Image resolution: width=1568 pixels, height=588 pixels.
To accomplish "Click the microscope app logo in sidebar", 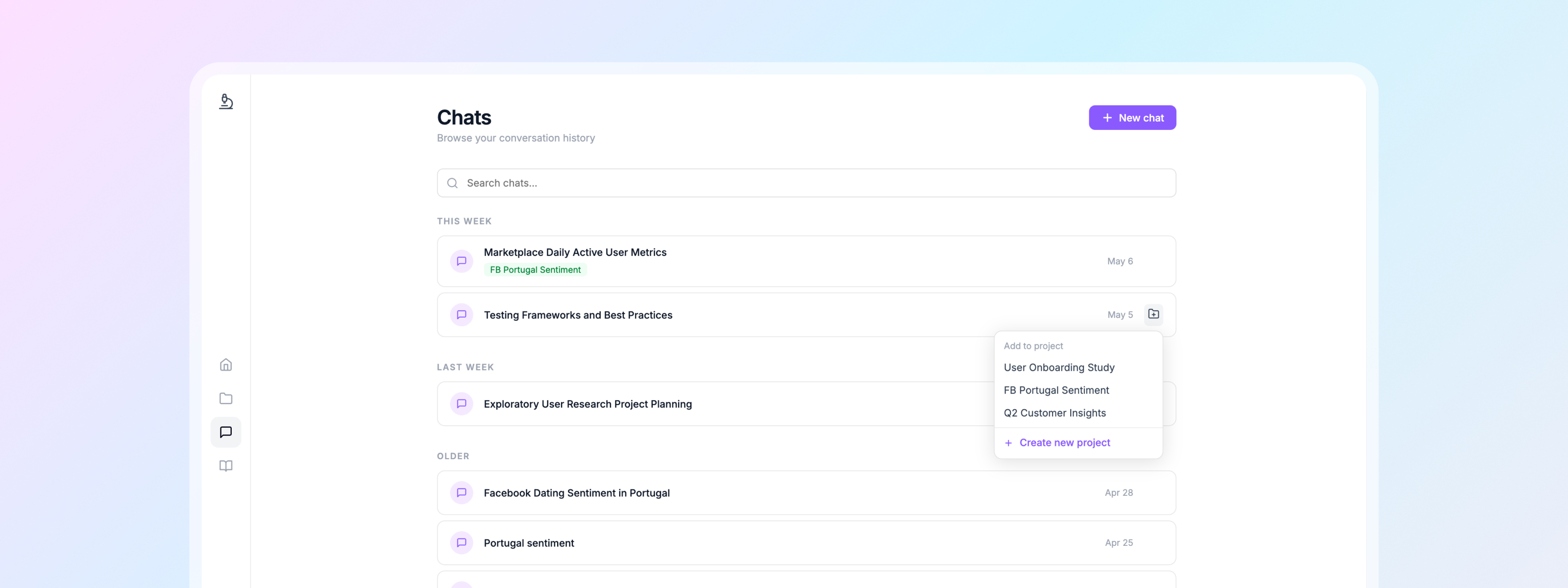I will tap(226, 101).
